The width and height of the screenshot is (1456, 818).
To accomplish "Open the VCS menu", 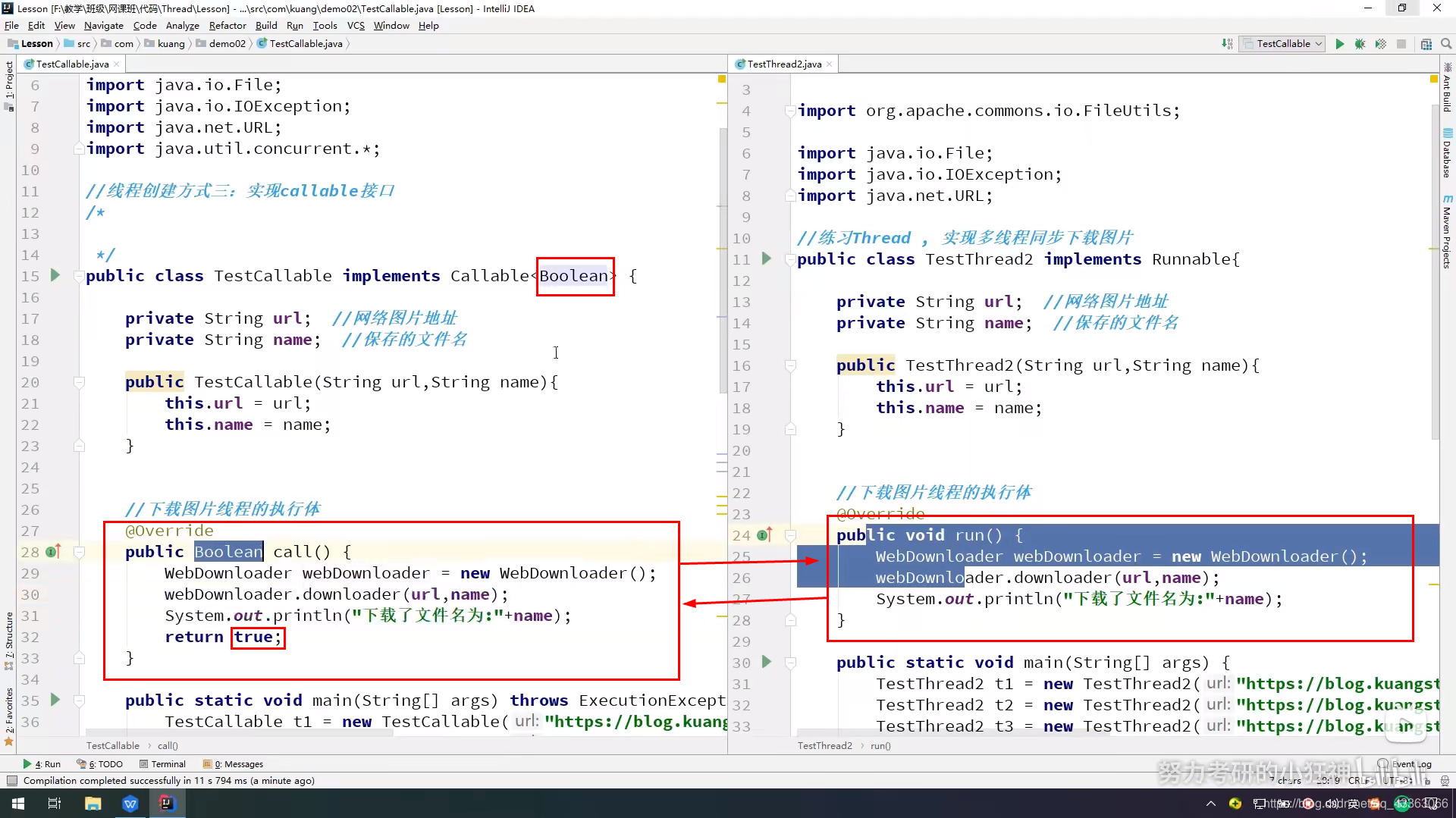I will tap(356, 25).
